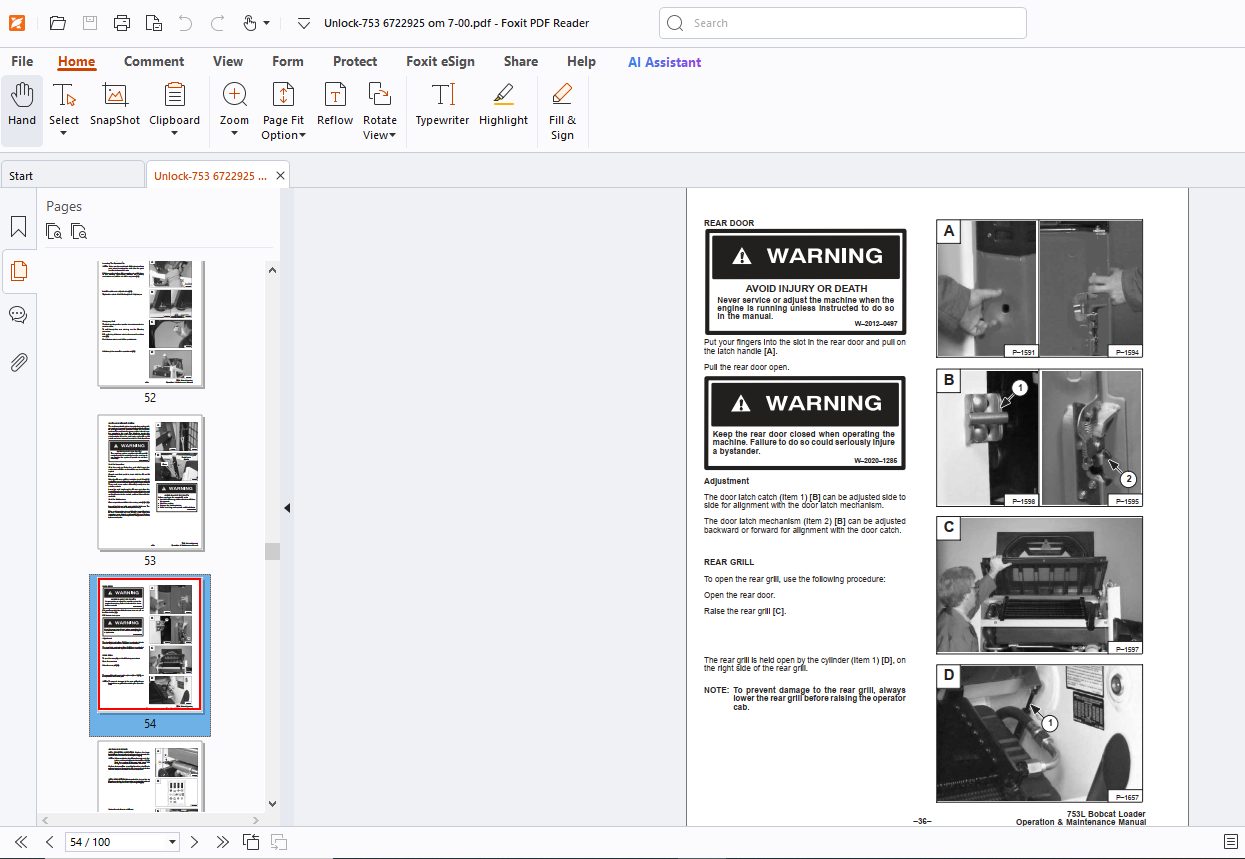Open the page number dropdown arrow
This screenshot has width=1245, height=859.
[x=173, y=842]
